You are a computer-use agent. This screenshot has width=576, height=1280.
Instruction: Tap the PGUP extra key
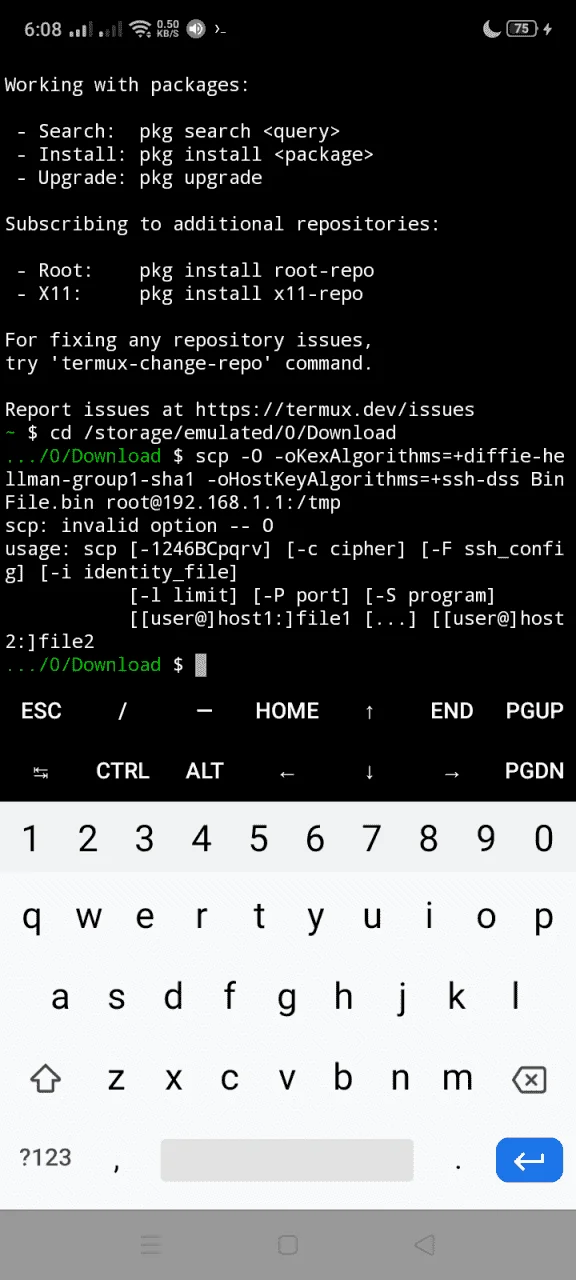[x=535, y=711]
